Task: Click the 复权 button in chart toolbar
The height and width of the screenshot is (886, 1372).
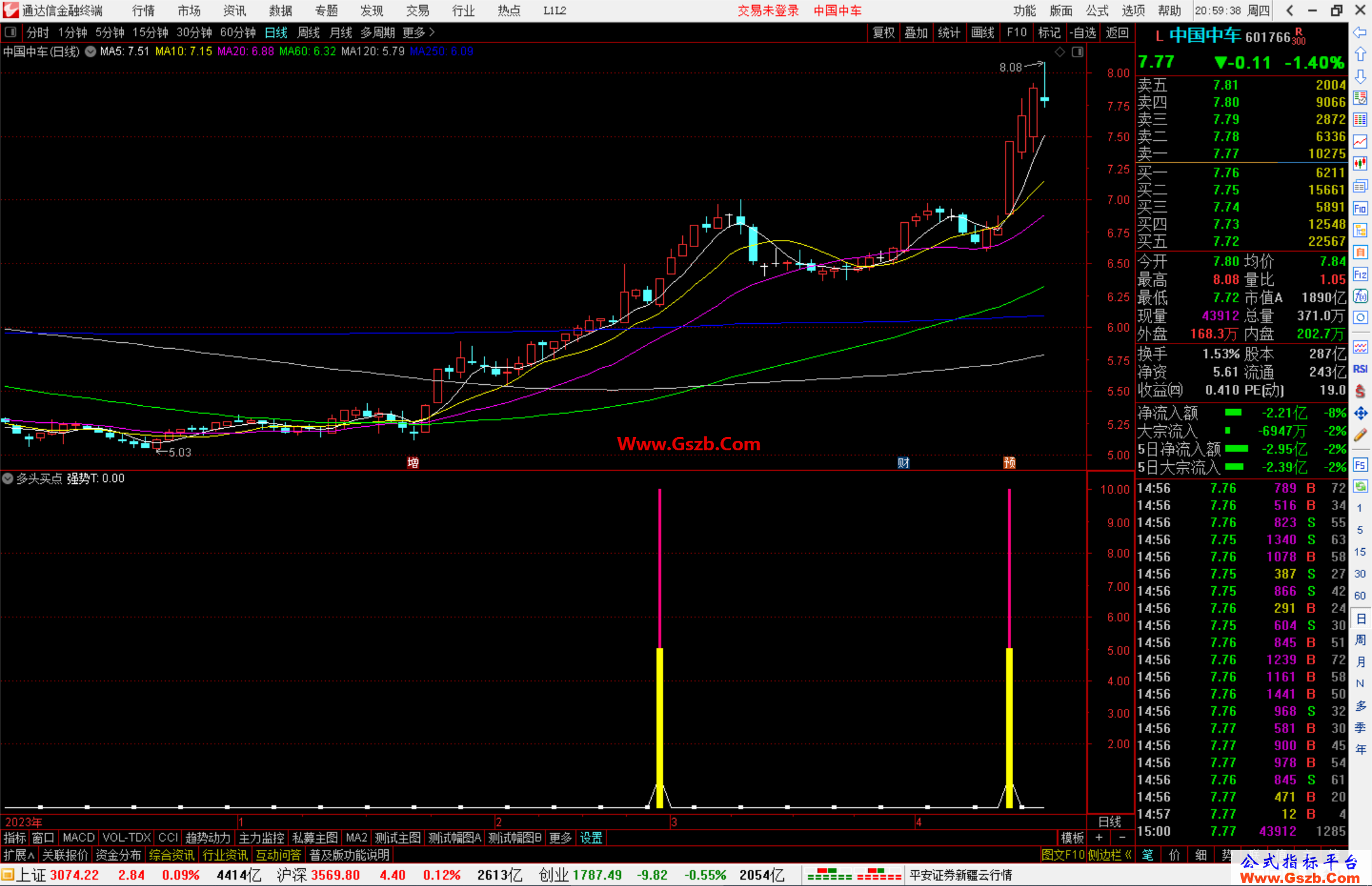Action: [884, 32]
